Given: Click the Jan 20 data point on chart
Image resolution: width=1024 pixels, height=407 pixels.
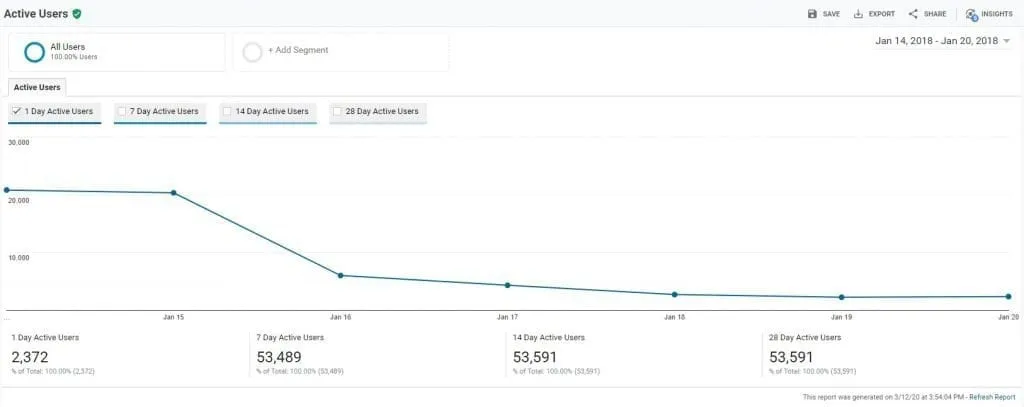Looking at the screenshot, I should pos(1008,297).
